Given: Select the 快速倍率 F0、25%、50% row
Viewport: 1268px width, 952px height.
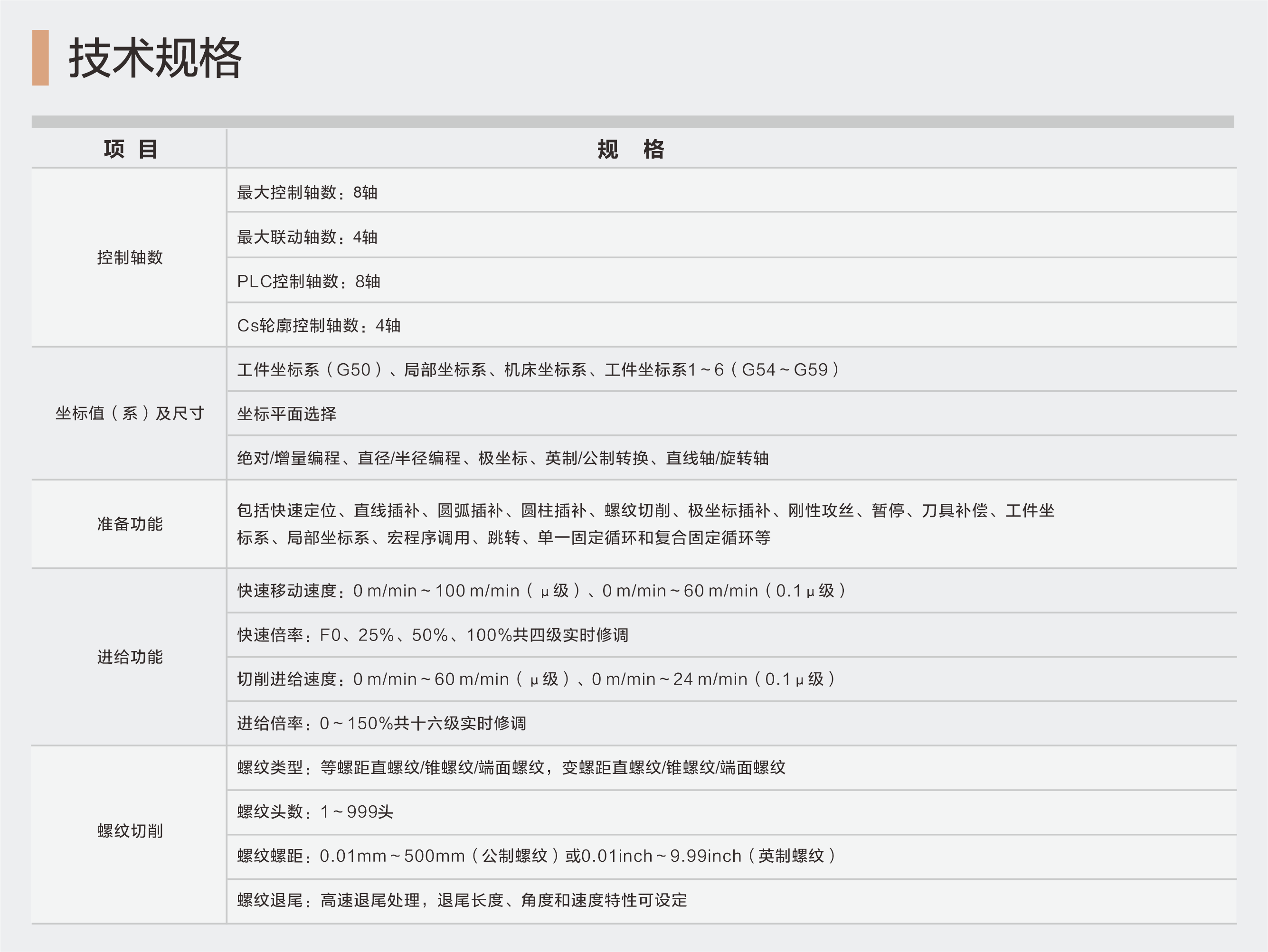Looking at the screenshot, I should click(433, 635).
